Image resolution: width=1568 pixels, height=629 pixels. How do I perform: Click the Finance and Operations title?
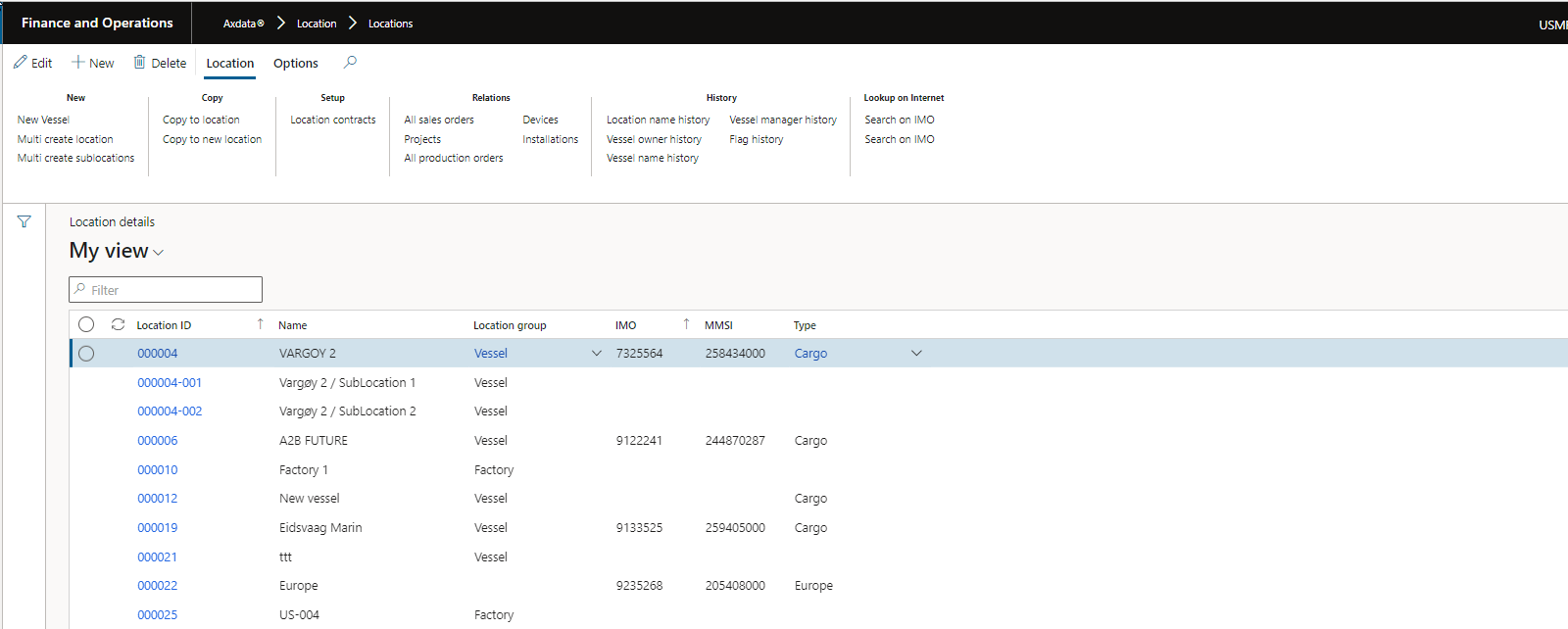coord(97,23)
